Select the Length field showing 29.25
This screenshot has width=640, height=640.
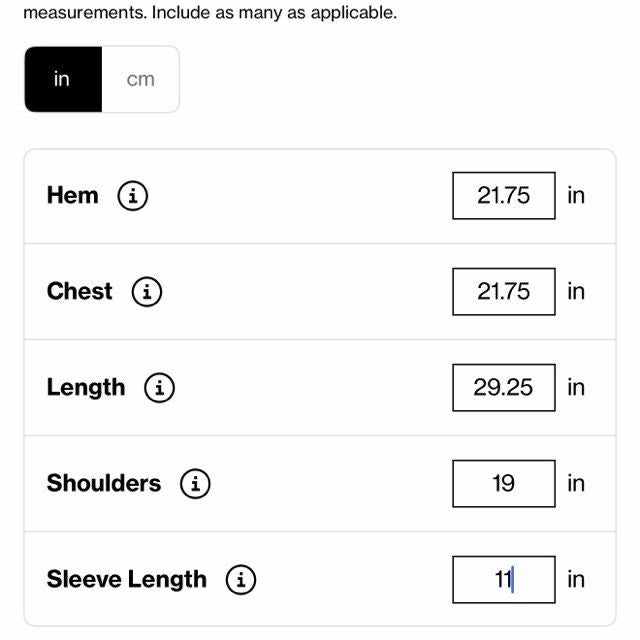click(503, 388)
